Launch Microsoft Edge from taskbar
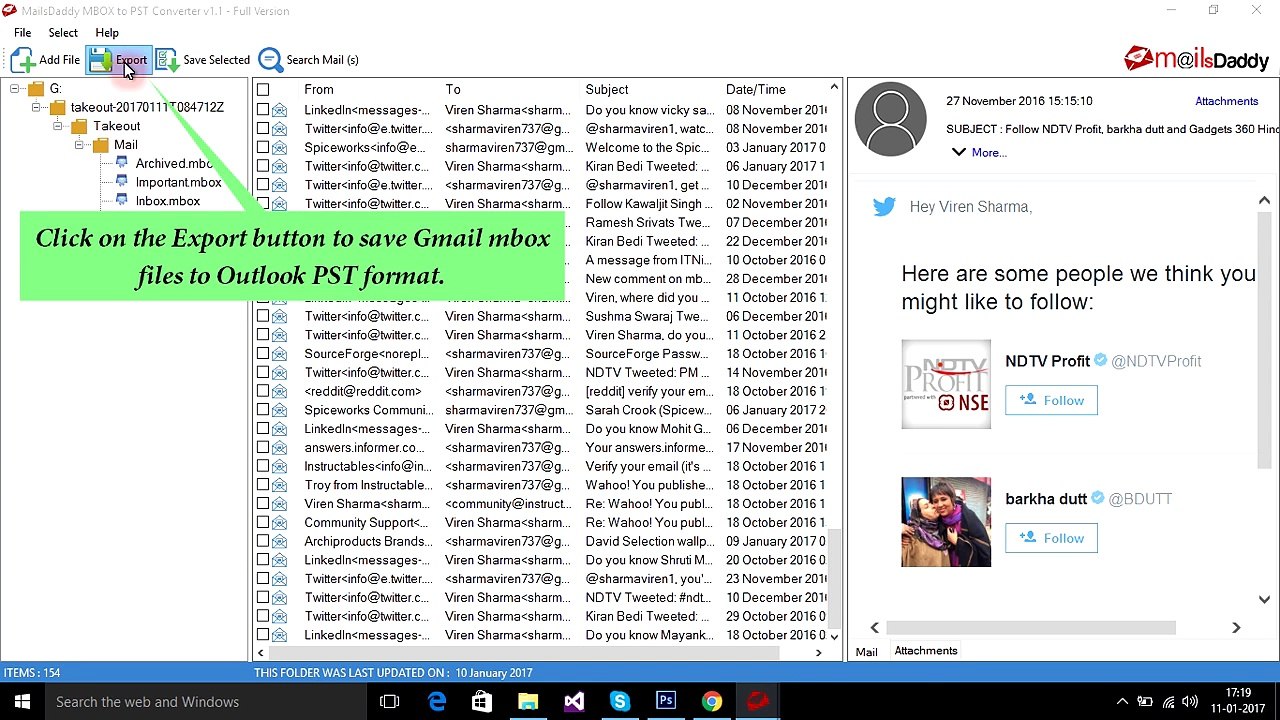 437,702
